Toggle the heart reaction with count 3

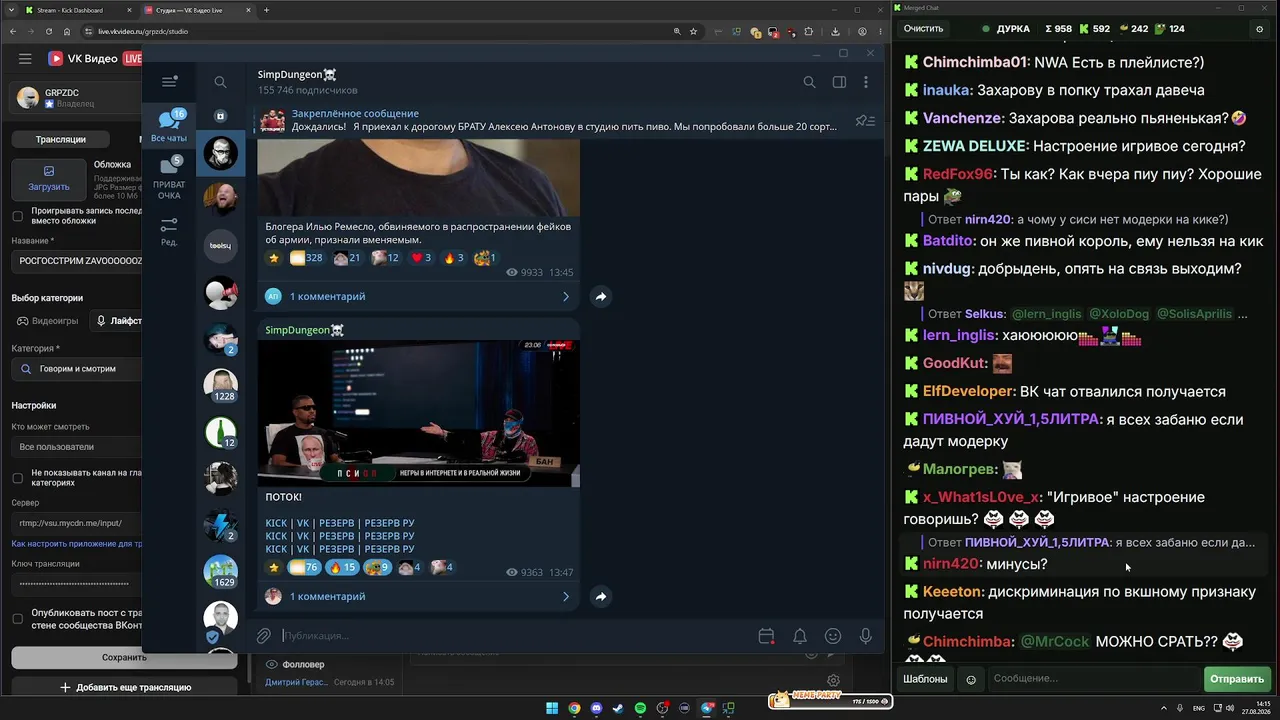[421, 258]
